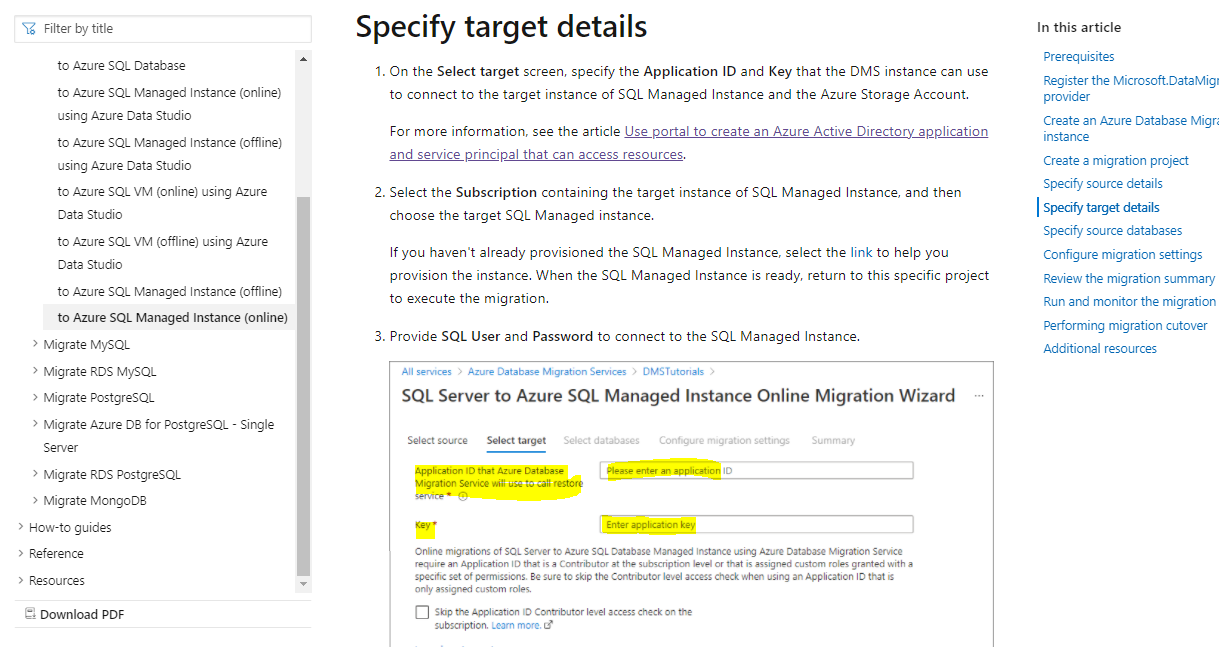Viewport: 1219px width, 647px height.
Task: Click the 'link' hyperlink to provision instance
Action: pyautogui.click(x=861, y=253)
